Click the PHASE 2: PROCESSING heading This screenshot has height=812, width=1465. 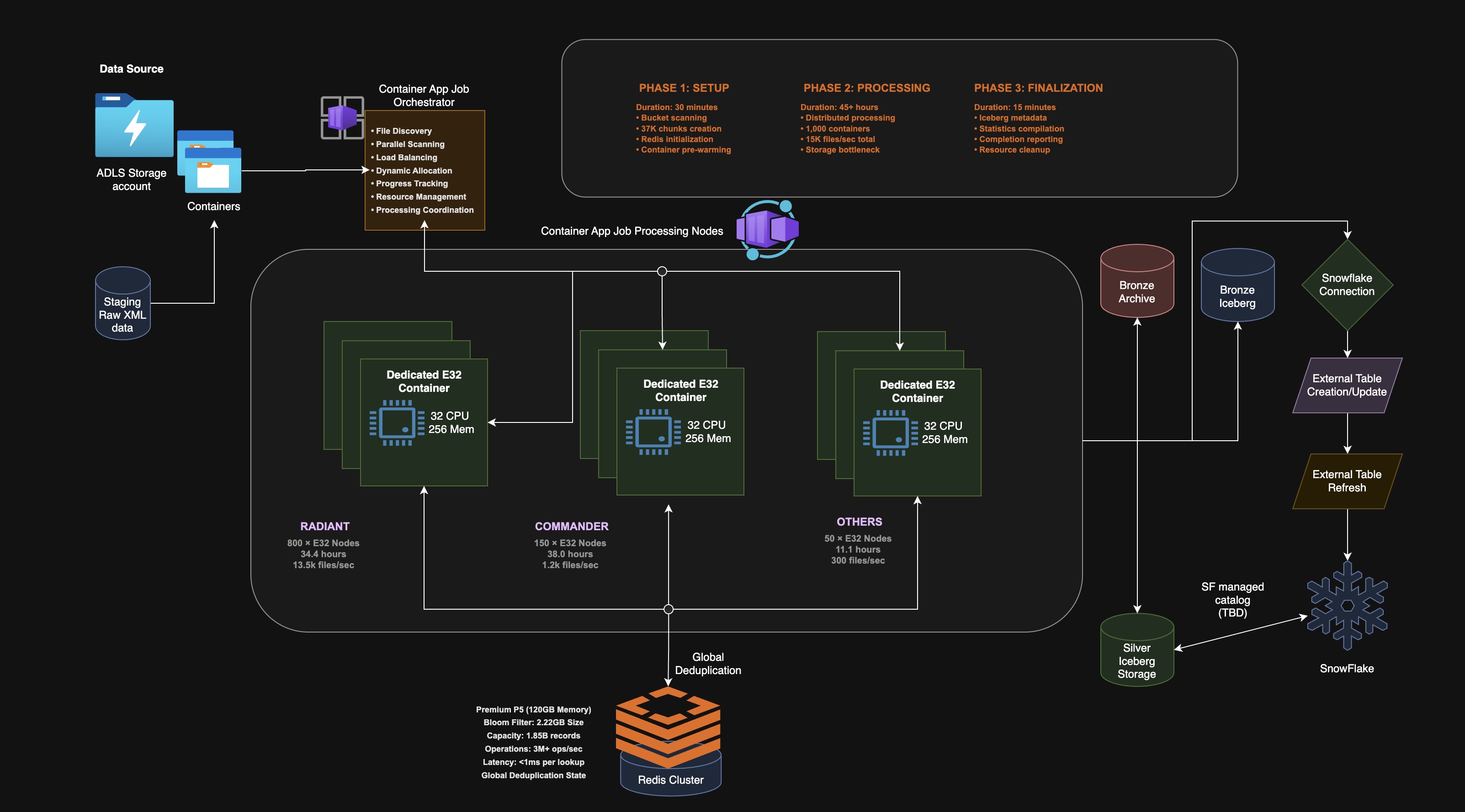867,88
